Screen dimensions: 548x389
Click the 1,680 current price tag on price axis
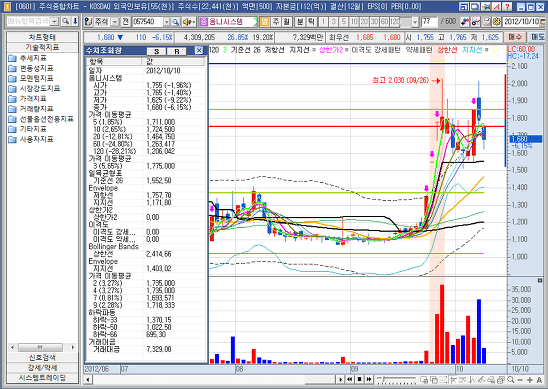[x=525, y=139]
